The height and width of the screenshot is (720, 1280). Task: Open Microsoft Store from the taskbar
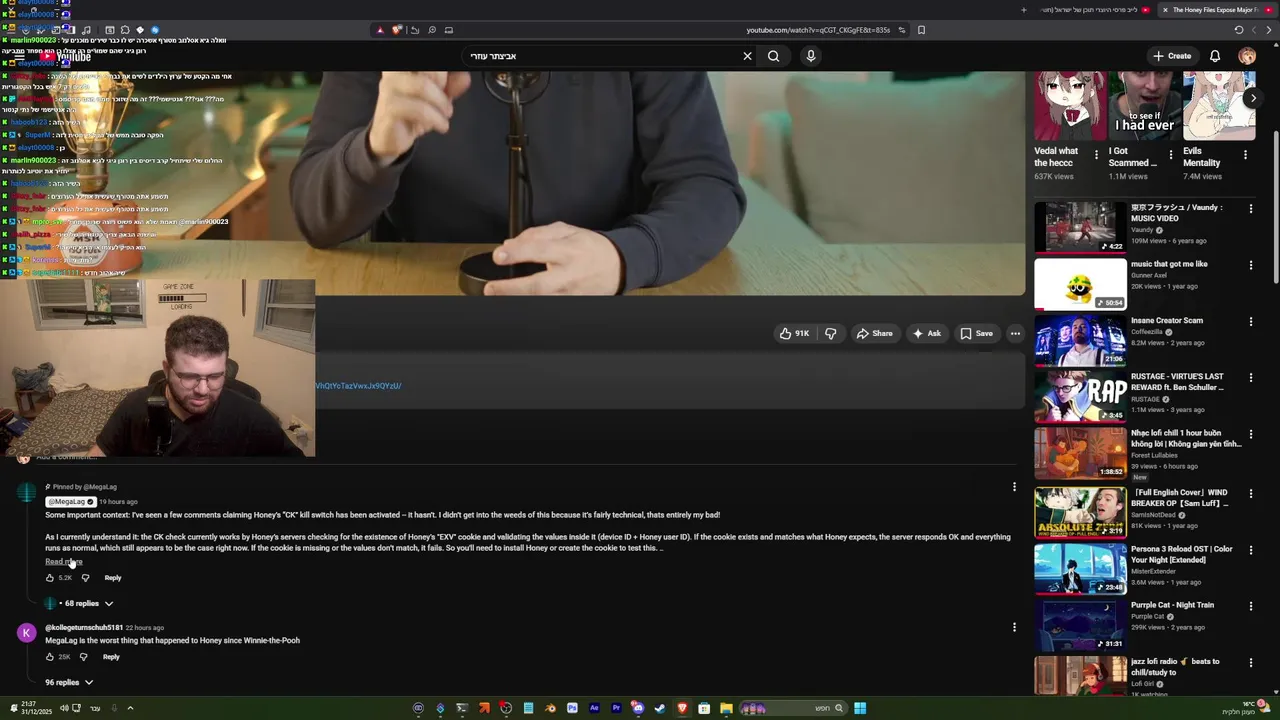(x=704, y=708)
